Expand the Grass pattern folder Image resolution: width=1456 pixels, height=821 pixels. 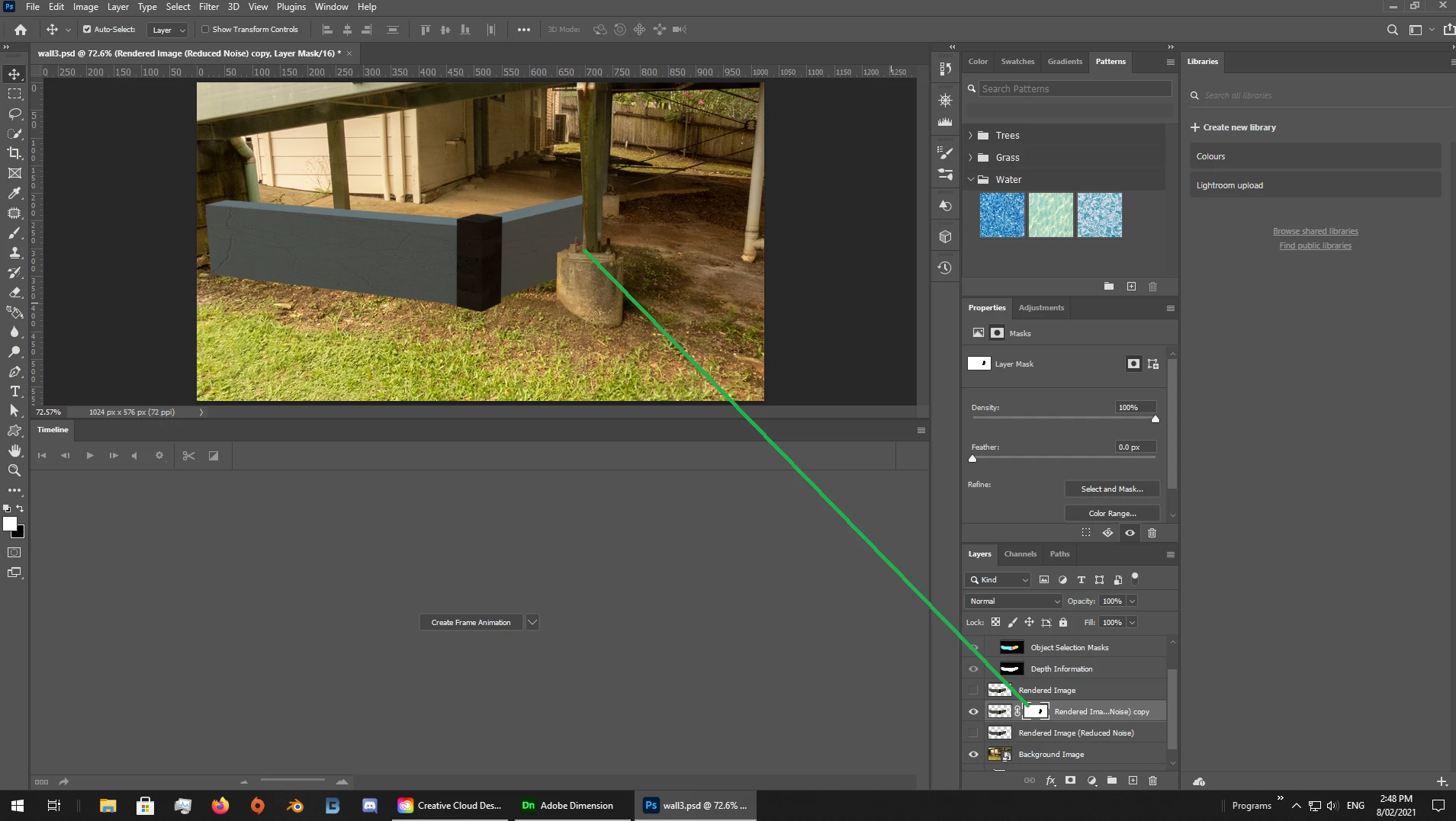click(970, 158)
